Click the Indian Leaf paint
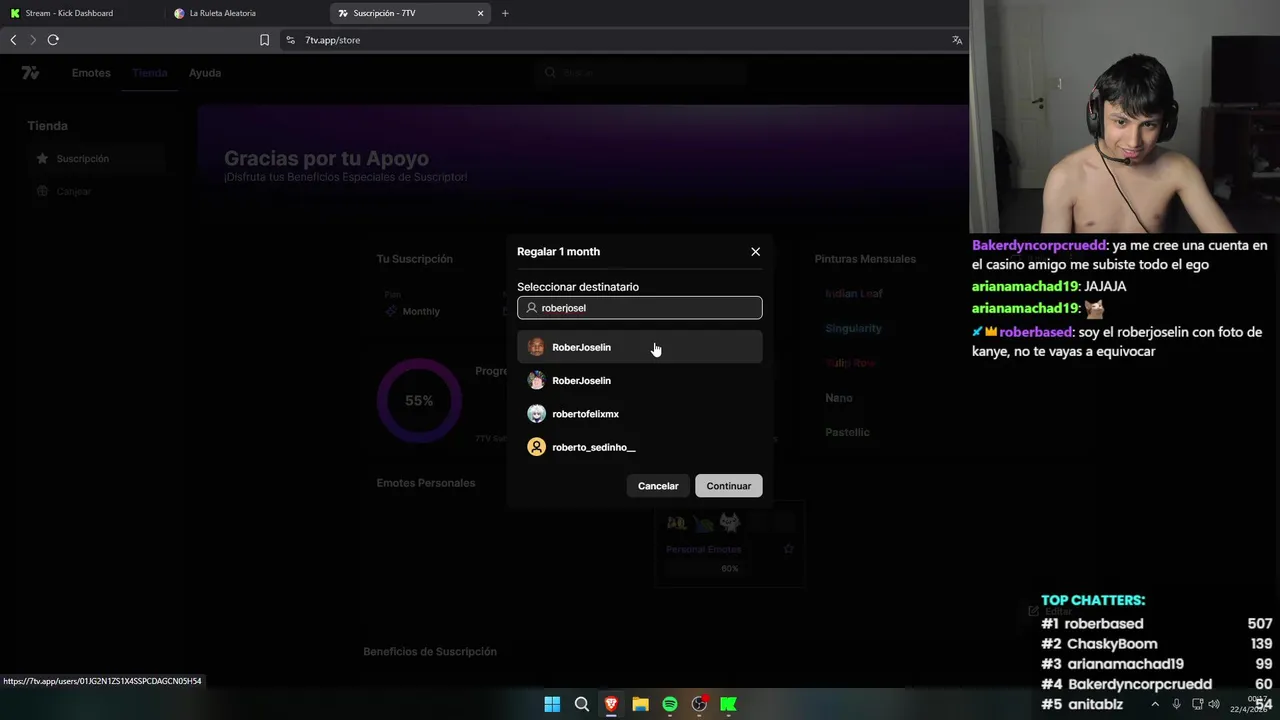 coord(854,294)
